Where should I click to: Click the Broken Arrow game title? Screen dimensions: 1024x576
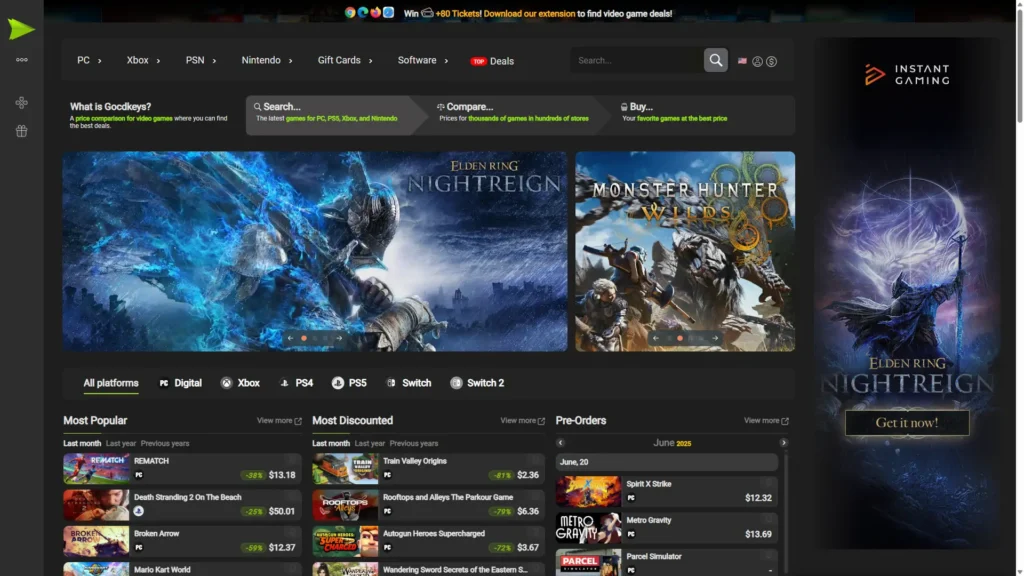(x=157, y=534)
